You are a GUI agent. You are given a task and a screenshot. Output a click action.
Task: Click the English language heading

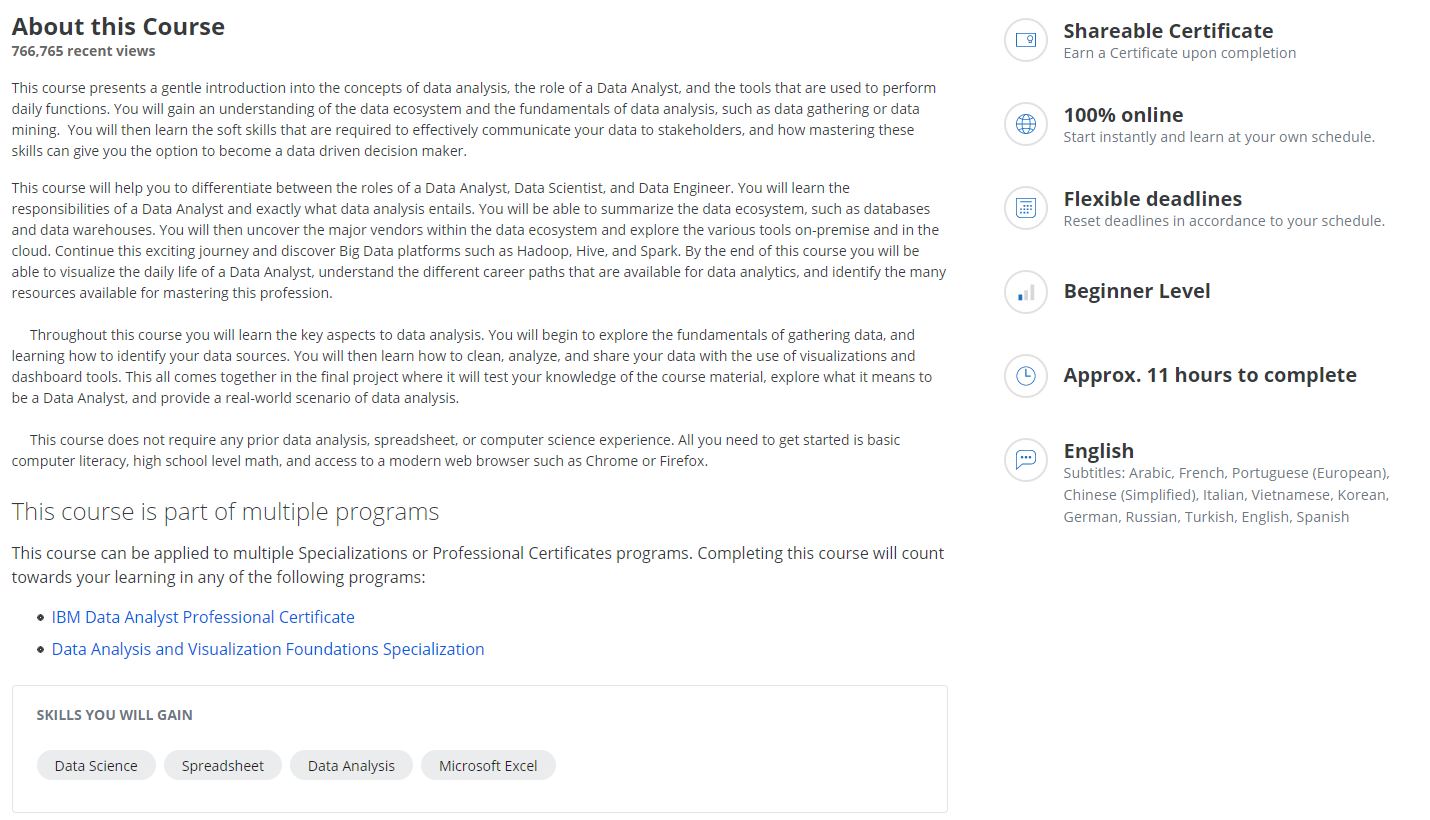coord(1098,451)
